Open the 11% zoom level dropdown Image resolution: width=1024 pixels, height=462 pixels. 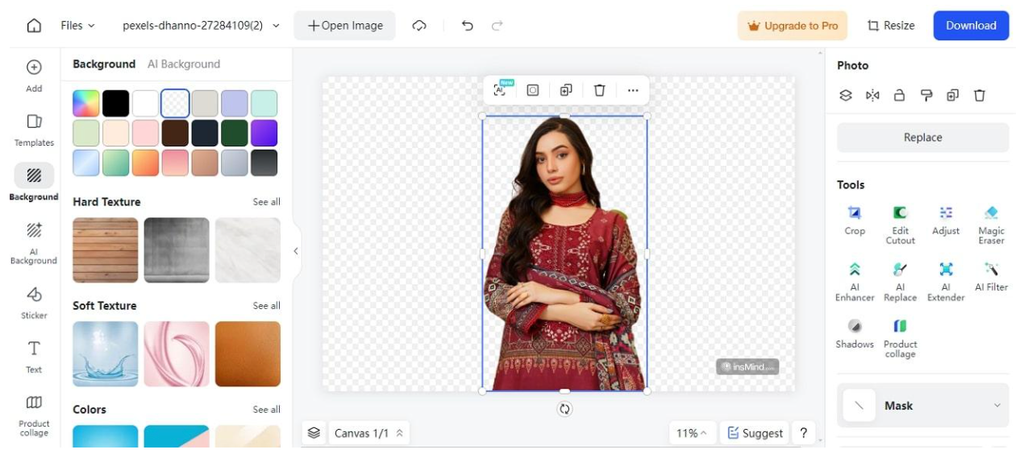tap(692, 433)
